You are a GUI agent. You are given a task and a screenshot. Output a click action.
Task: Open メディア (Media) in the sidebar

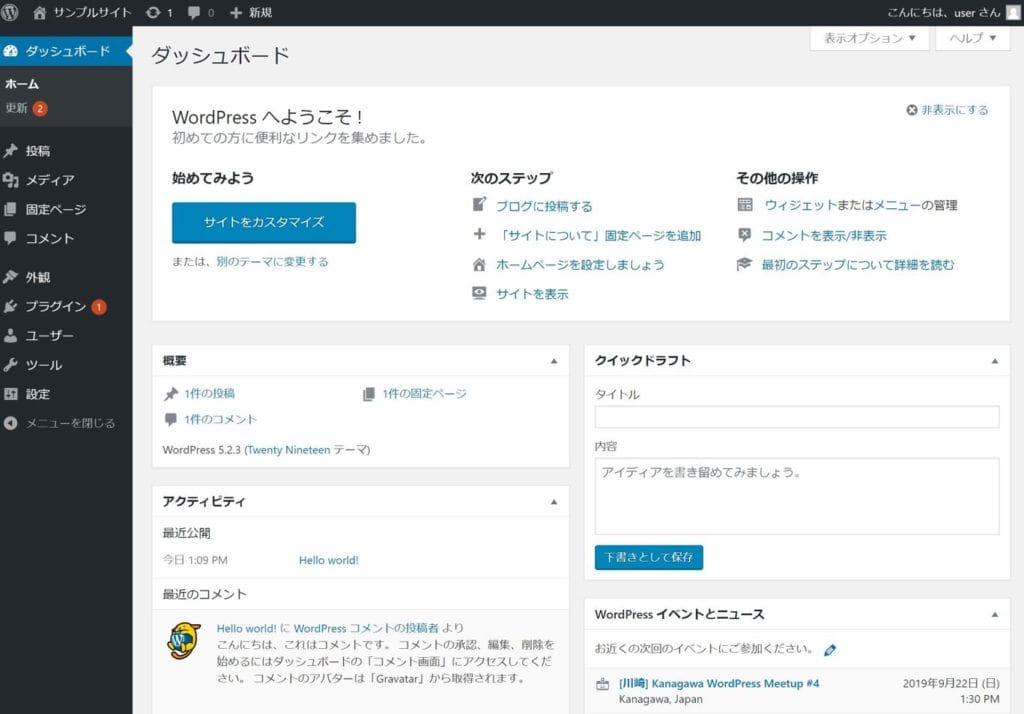pyautogui.click(x=49, y=180)
